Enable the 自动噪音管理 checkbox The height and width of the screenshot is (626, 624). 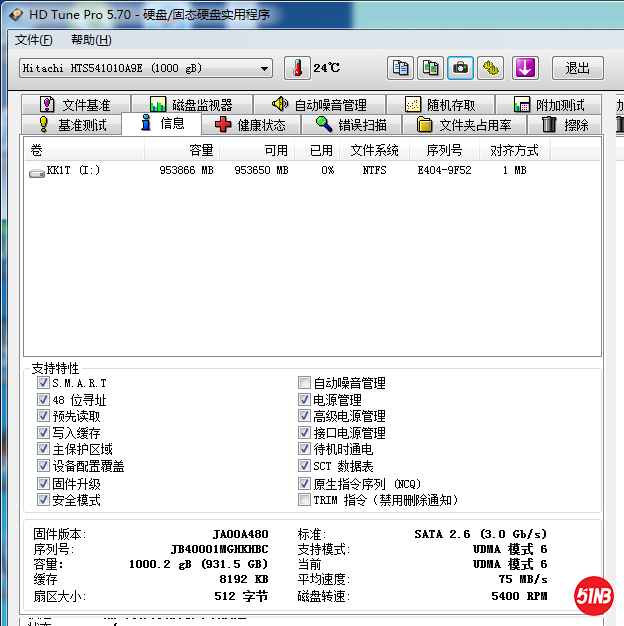click(x=305, y=383)
